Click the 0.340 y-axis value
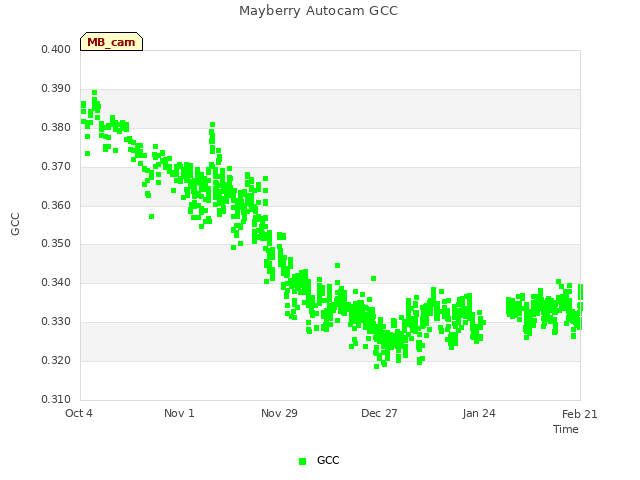Viewport: 640px width, 480px height. point(56,282)
